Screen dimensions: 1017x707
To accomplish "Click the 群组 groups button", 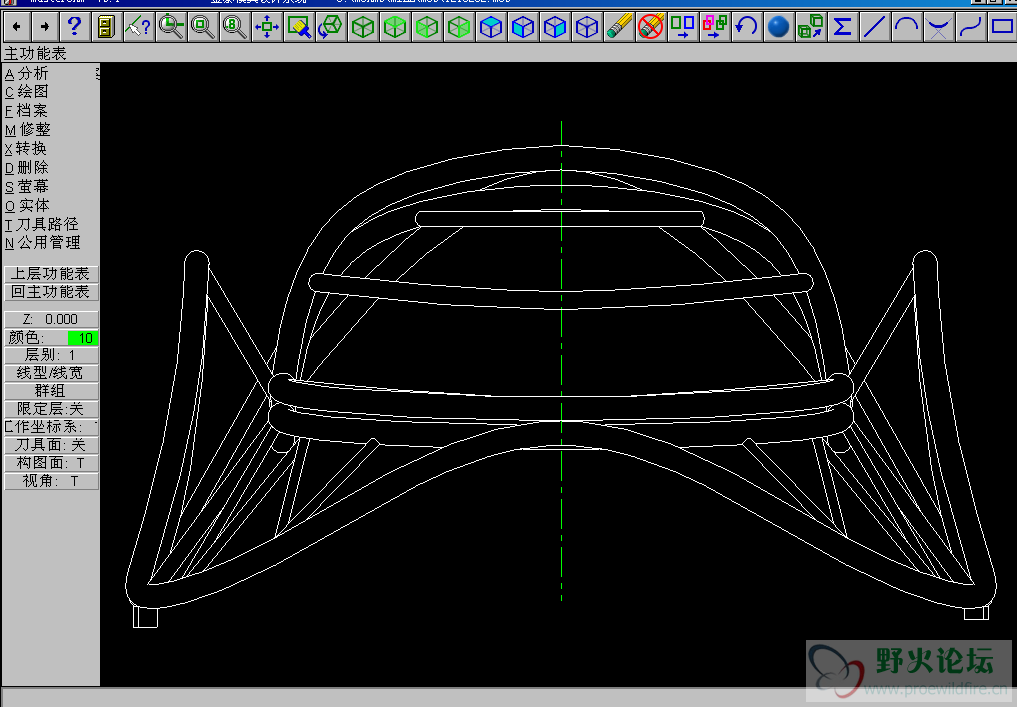I will (x=51, y=390).
